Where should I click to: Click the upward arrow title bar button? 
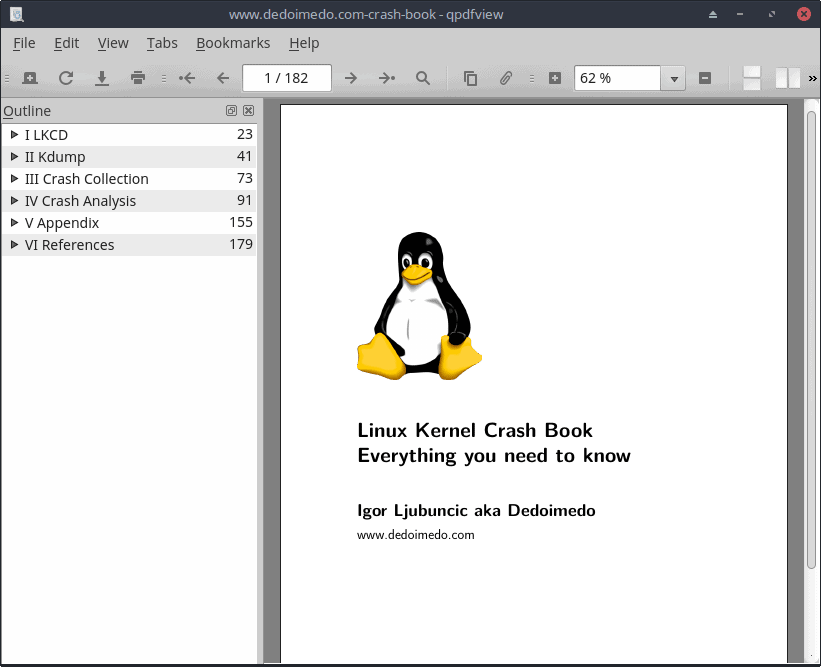[713, 14]
